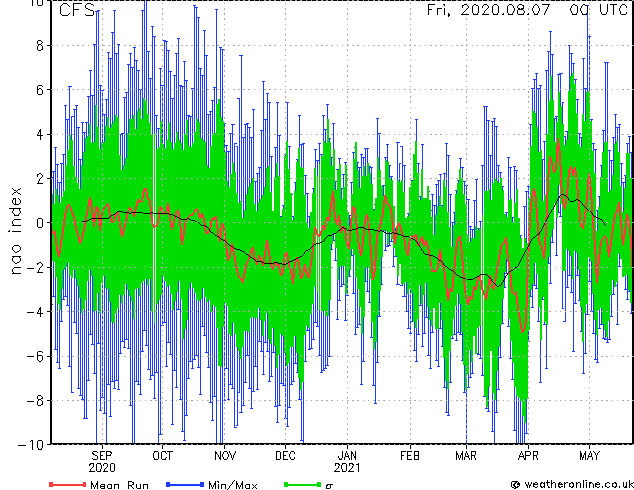Click the OCT axis label
Image resolution: width=634 pixels, height=490 pixels.
click(162, 456)
